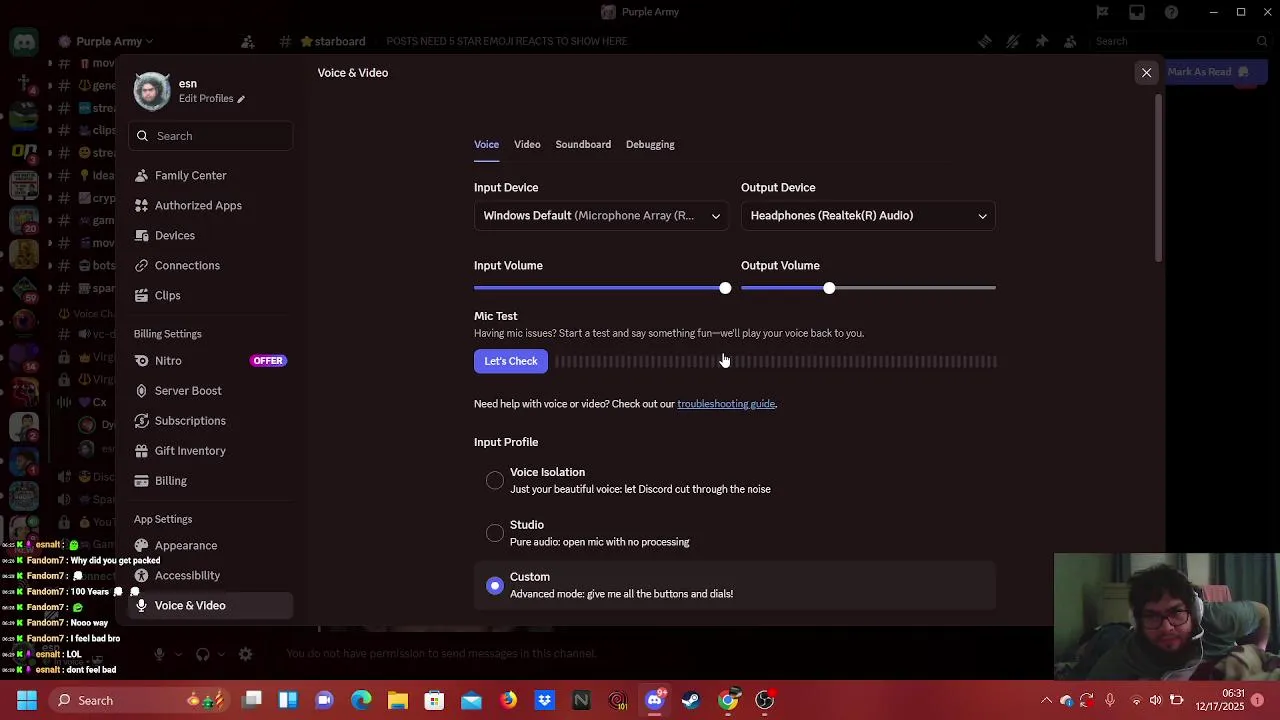Focus the settings Search field
1280x720 pixels.
[x=211, y=136]
